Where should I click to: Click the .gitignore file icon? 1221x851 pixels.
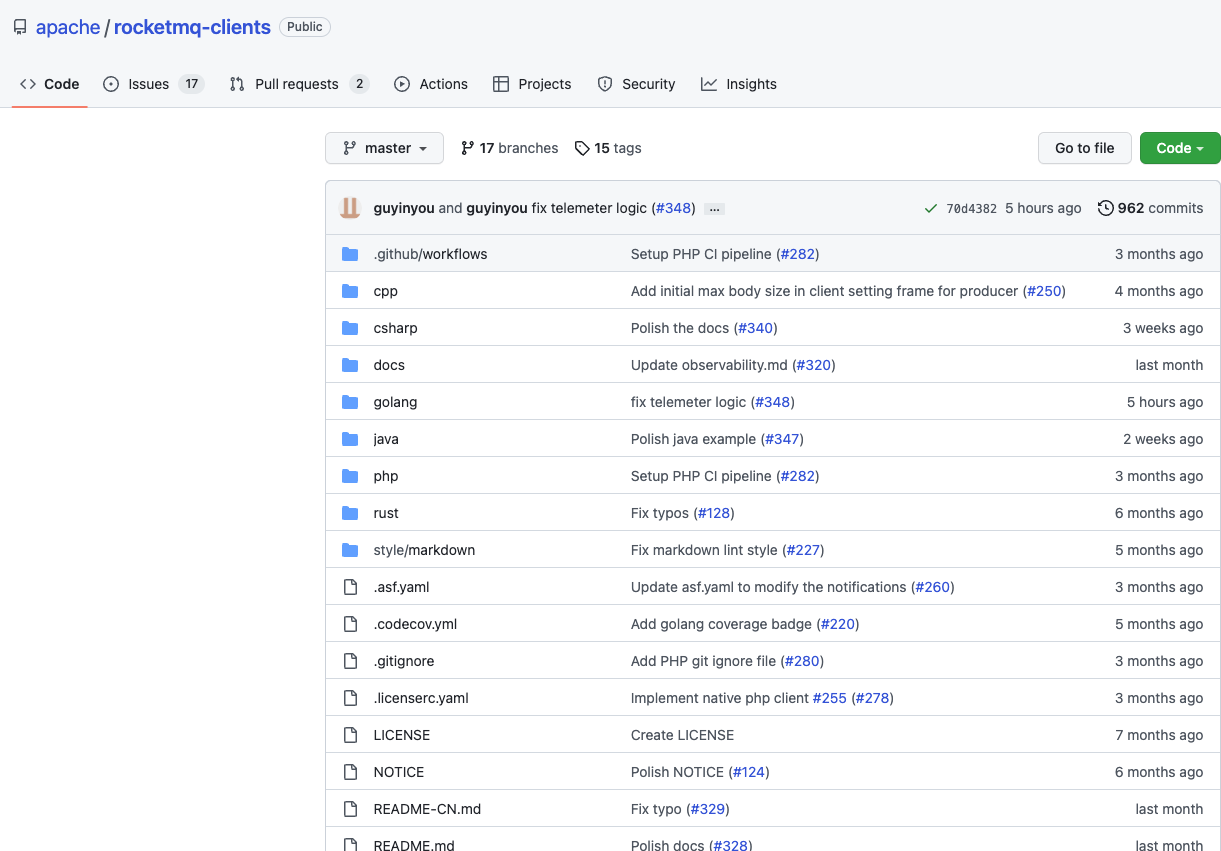[350, 661]
